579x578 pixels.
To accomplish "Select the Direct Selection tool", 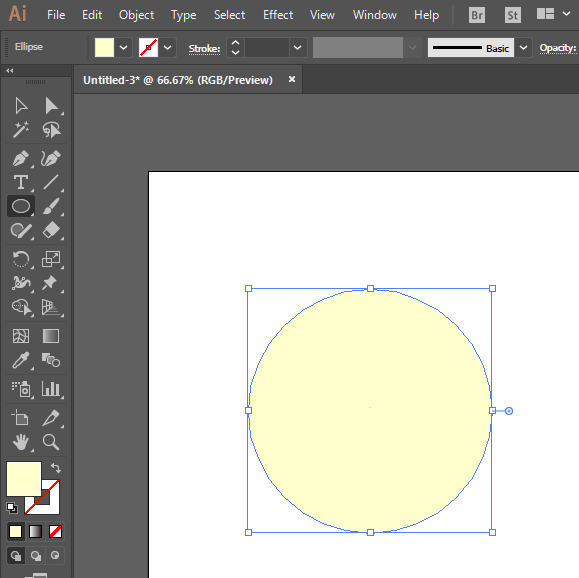I will click(x=51, y=106).
